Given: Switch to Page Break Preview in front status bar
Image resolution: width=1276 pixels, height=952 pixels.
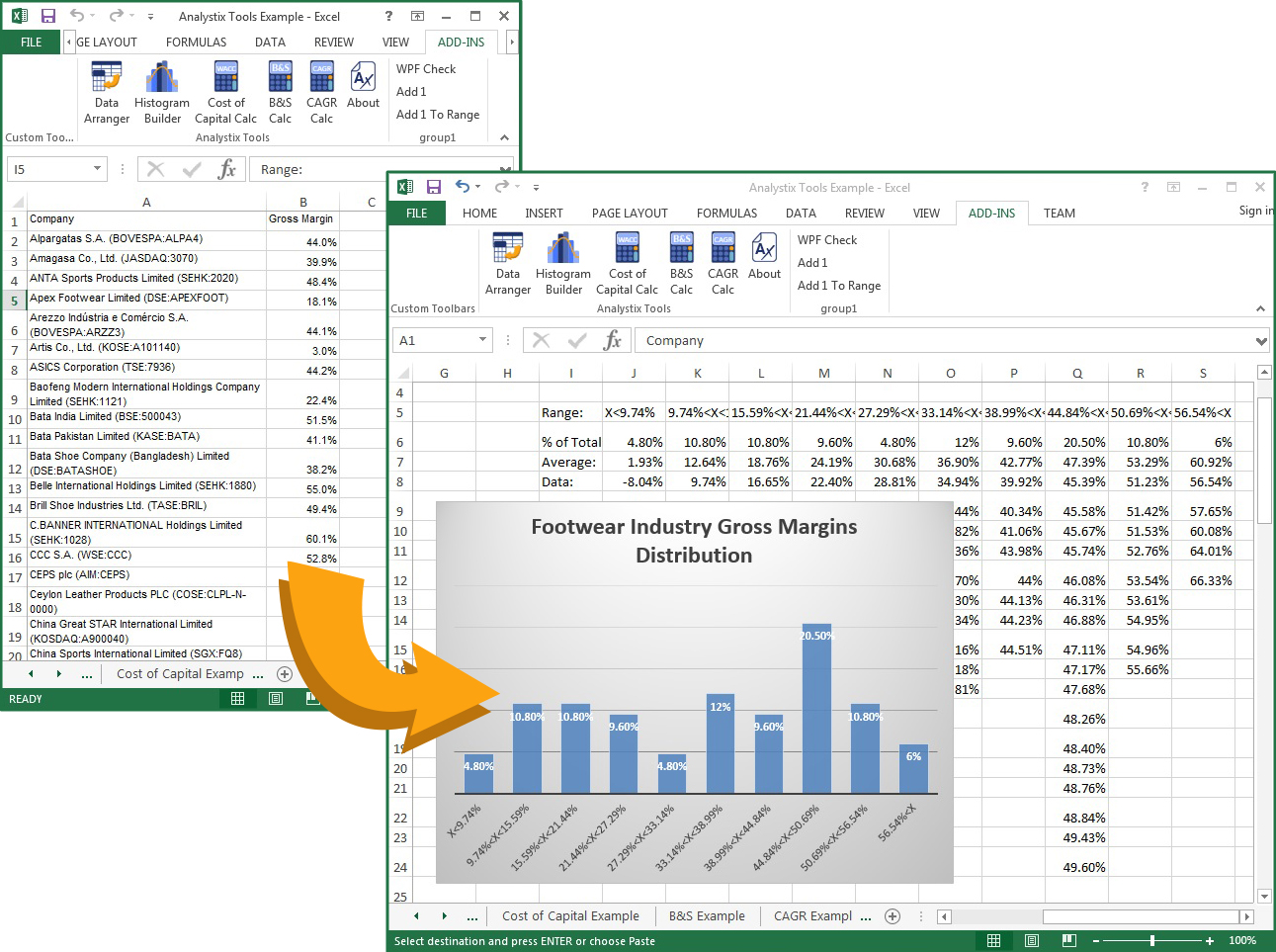Looking at the screenshot, I should pyautogui.click(x=1068, y=941).
